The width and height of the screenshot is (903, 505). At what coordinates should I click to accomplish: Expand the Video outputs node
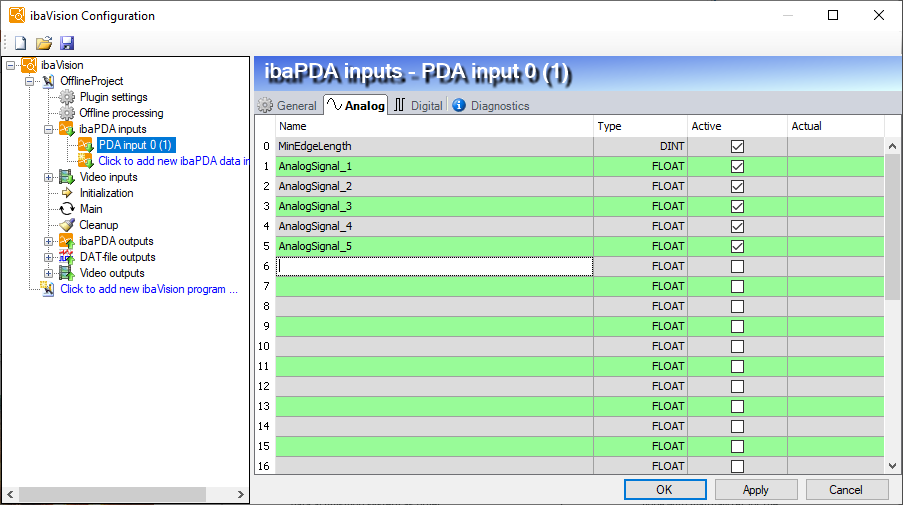click(x=48, y=273)
